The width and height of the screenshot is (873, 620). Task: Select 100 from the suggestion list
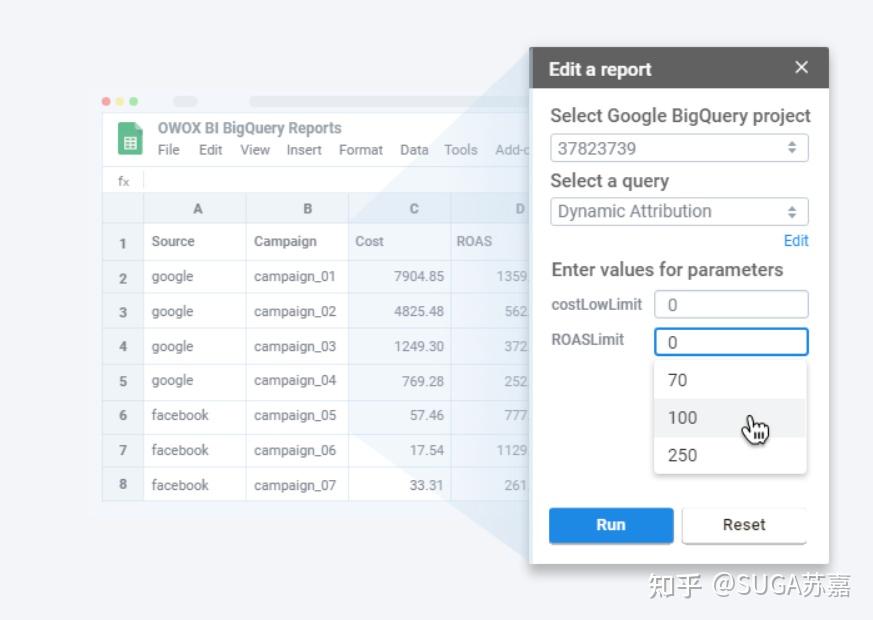[x=730, y=417]
